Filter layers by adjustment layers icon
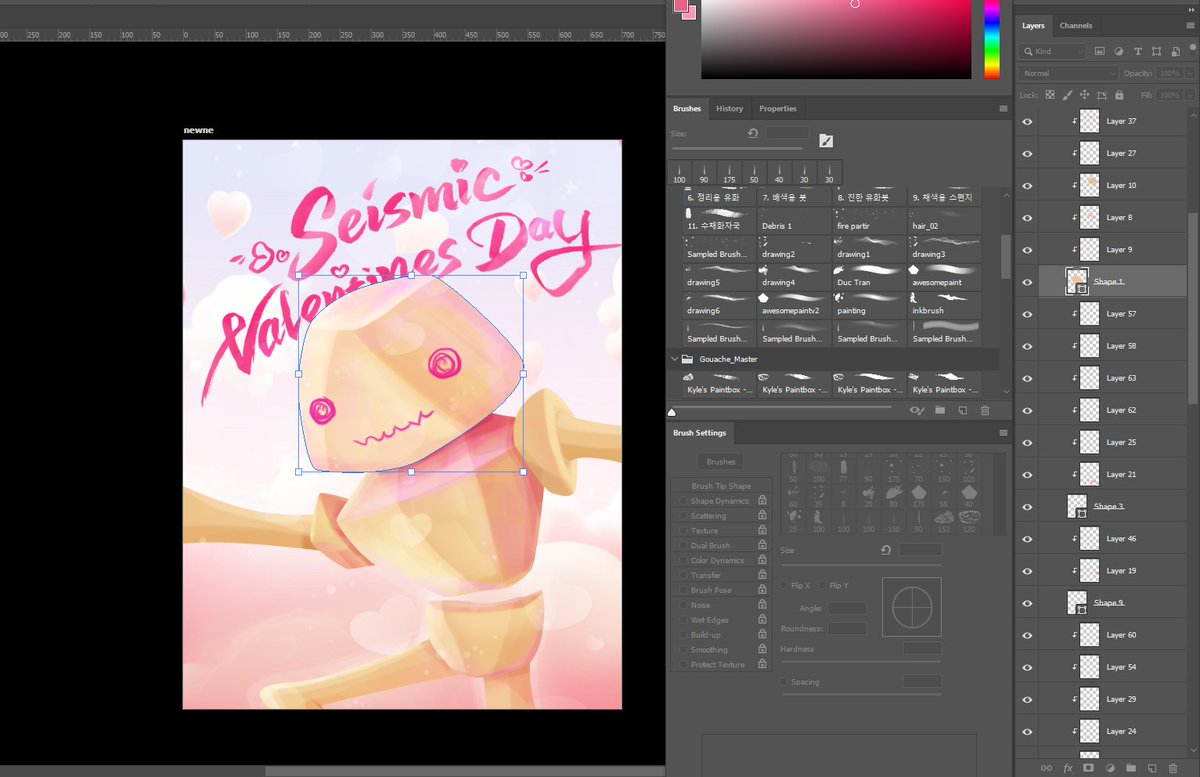The image size is (1200, 777). tap(1119, 51)
